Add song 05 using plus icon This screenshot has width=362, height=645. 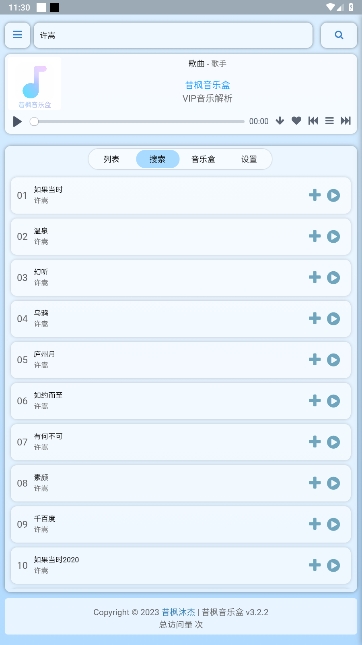coord(315,359)
